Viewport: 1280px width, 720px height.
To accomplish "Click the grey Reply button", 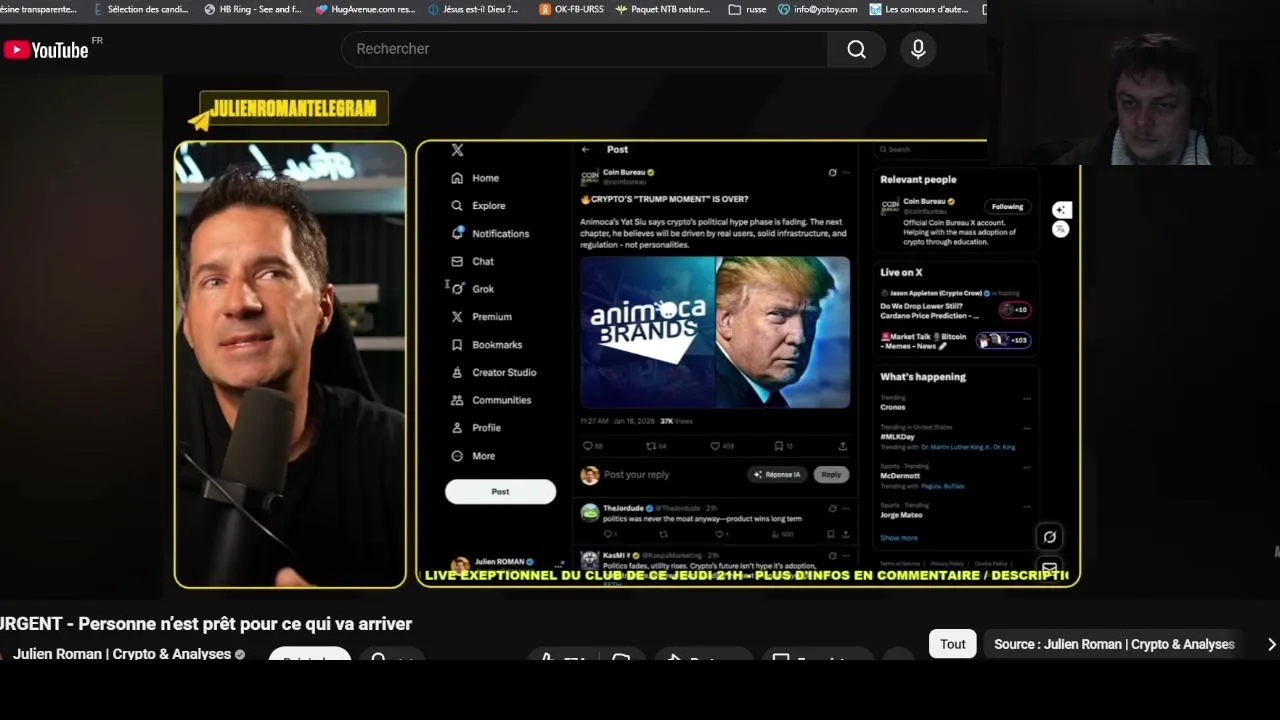I will click(x=831, y=475).
